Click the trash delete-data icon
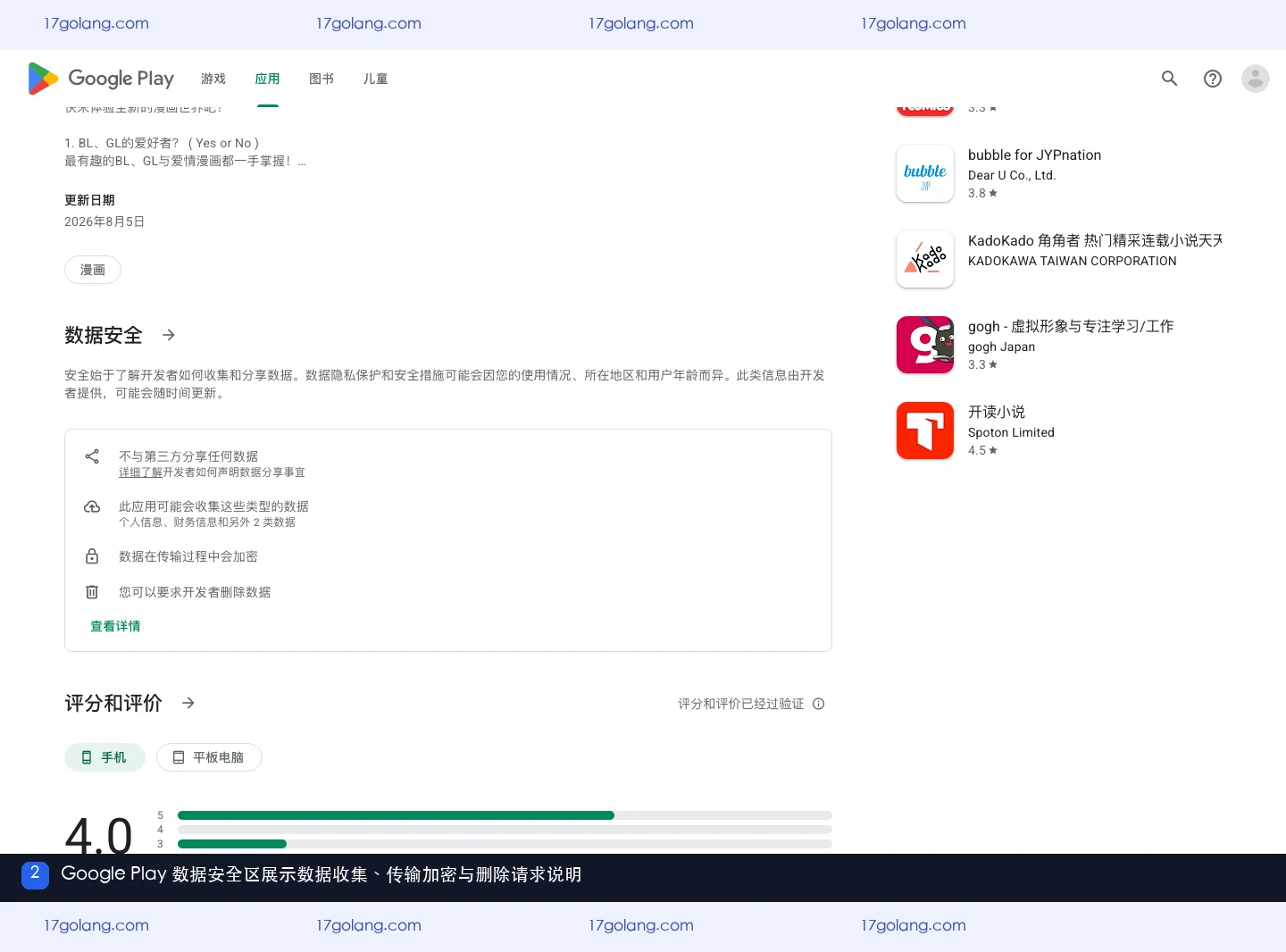This screenshot has height=952, width=1286. (92, 592)
